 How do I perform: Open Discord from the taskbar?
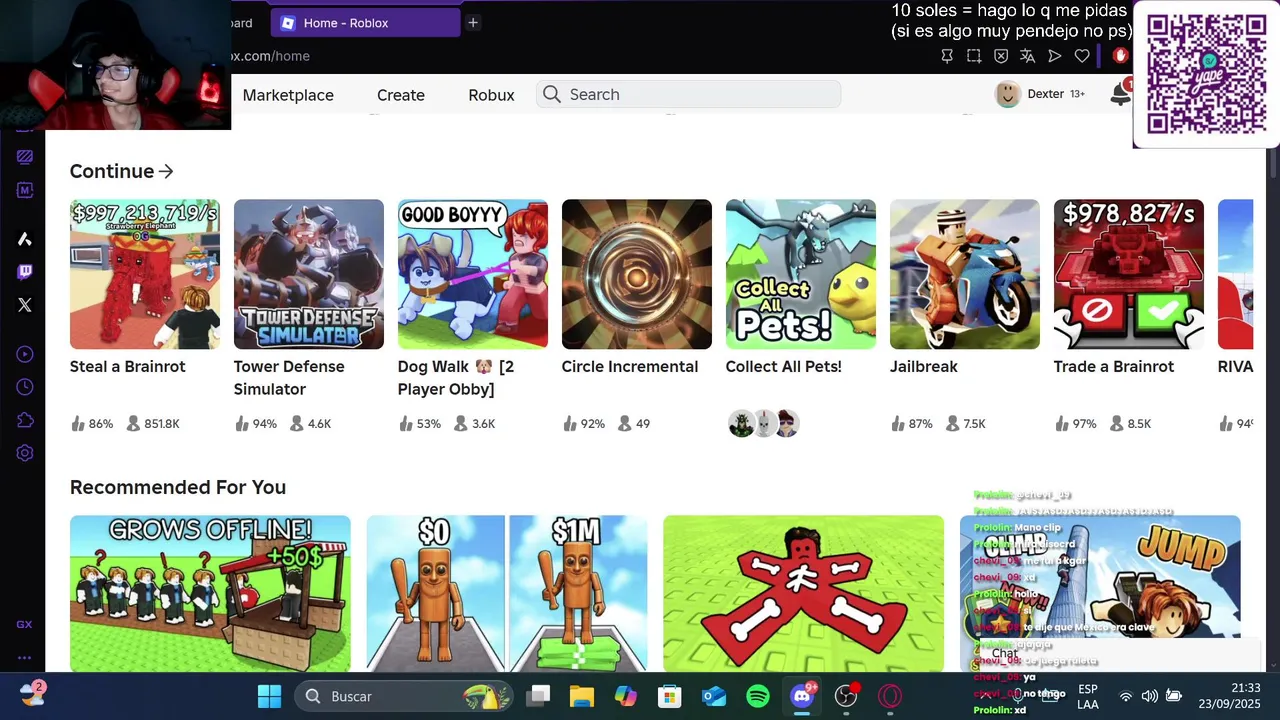802,696
